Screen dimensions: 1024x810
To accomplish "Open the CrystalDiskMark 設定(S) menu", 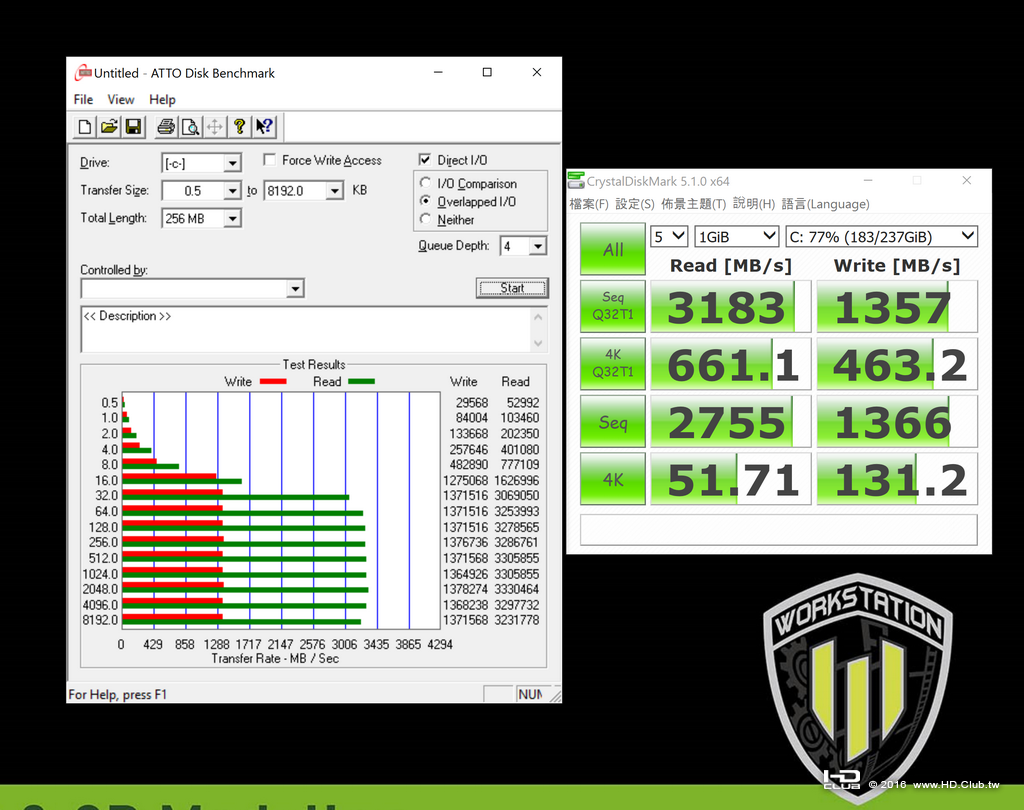I will click(x=634, y=204).
